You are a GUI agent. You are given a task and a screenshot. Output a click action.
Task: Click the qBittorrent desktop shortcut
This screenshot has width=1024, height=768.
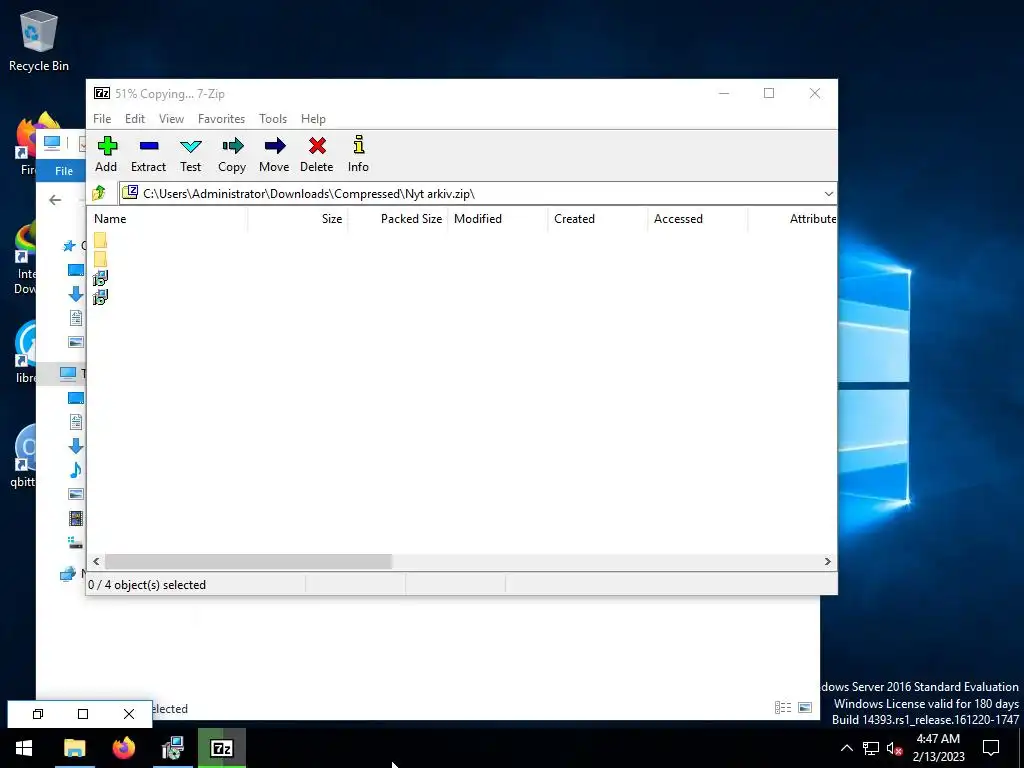tap(25, 456)
